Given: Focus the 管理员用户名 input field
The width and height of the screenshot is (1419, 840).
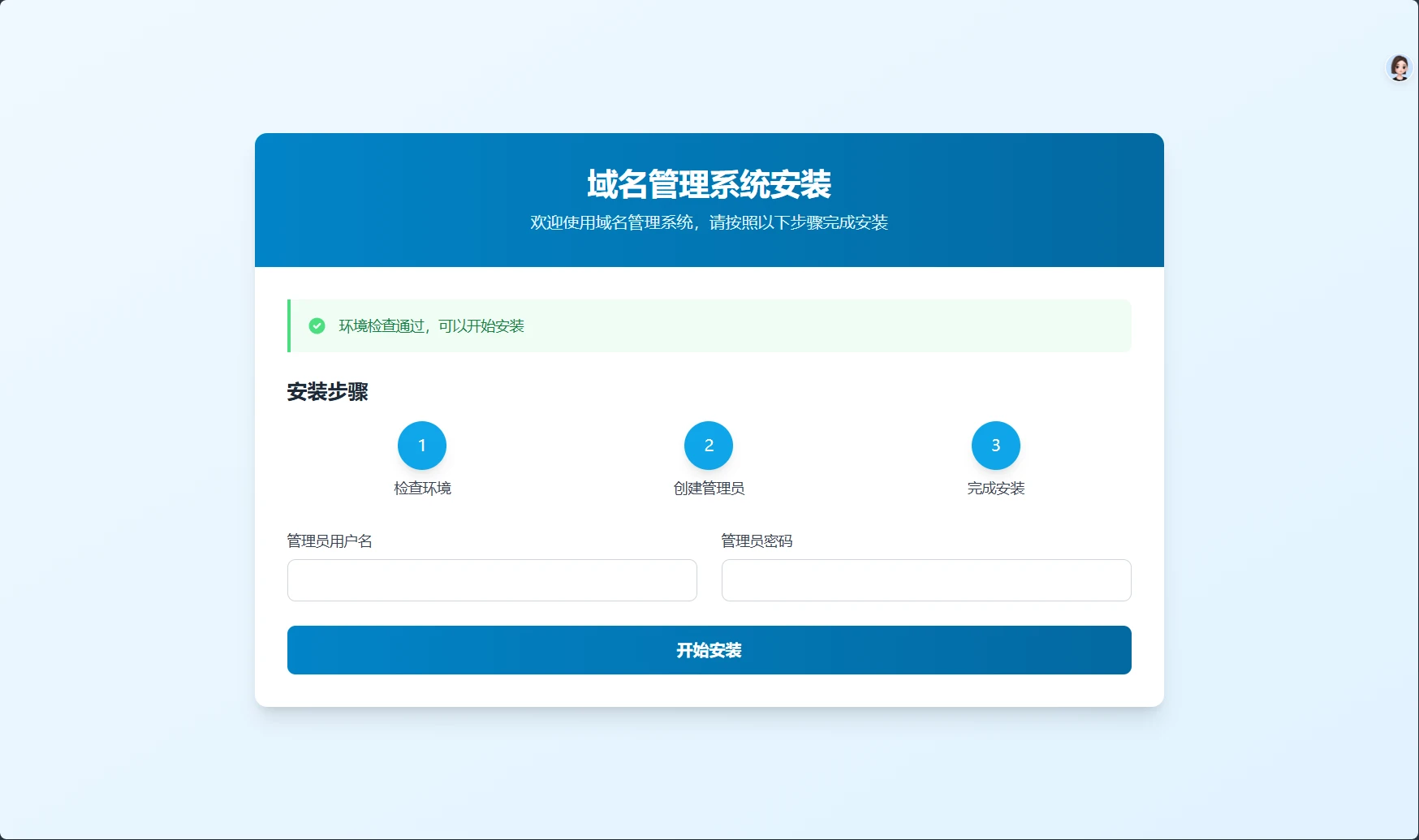Looking at the screenshot, I should 492,580.
